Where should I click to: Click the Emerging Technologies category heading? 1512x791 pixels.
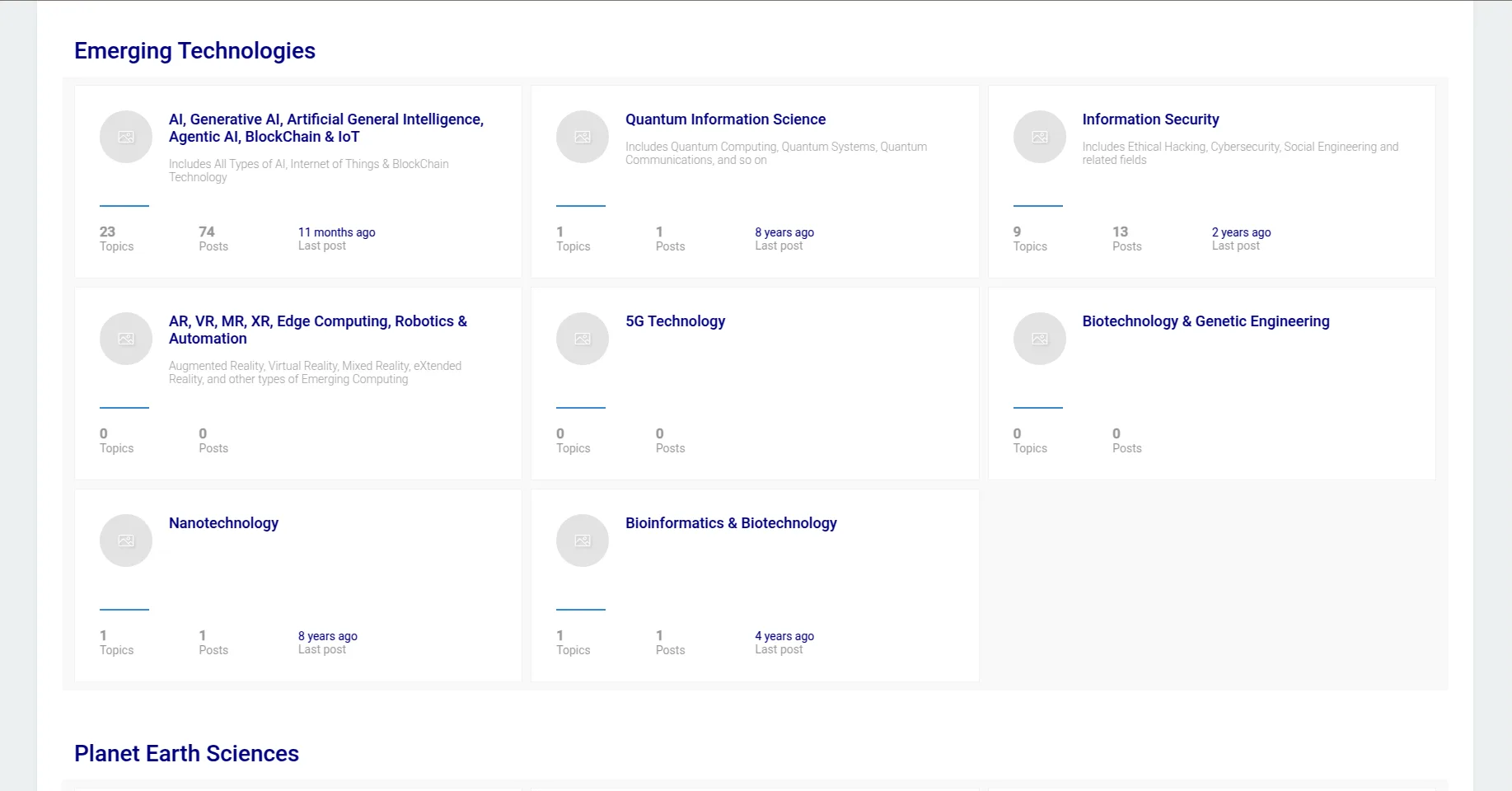point(194,51)
